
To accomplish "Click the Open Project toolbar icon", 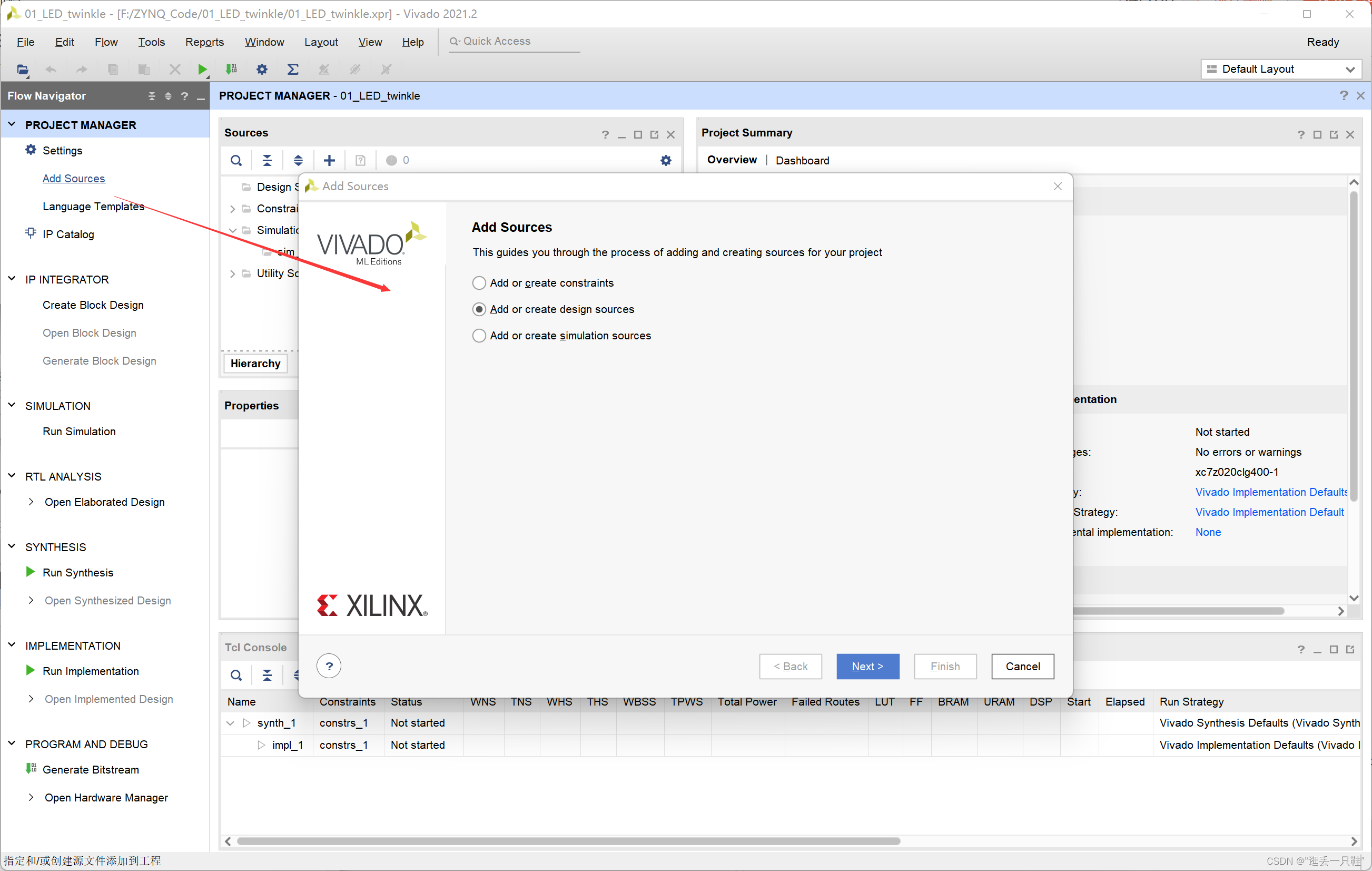I will (x=22, y=70).
